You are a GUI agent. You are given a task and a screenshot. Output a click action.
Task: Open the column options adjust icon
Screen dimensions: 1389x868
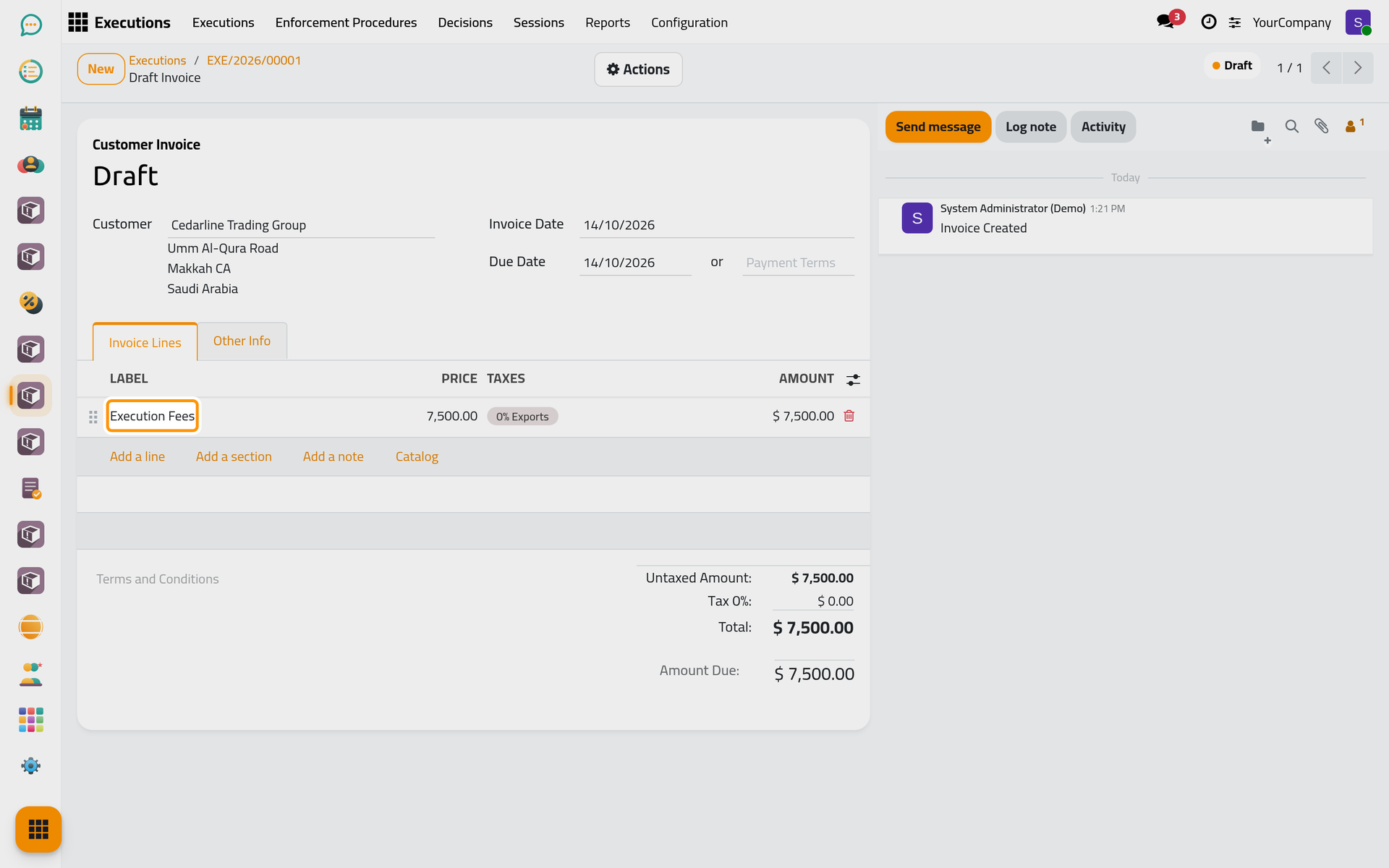point(854,379)
